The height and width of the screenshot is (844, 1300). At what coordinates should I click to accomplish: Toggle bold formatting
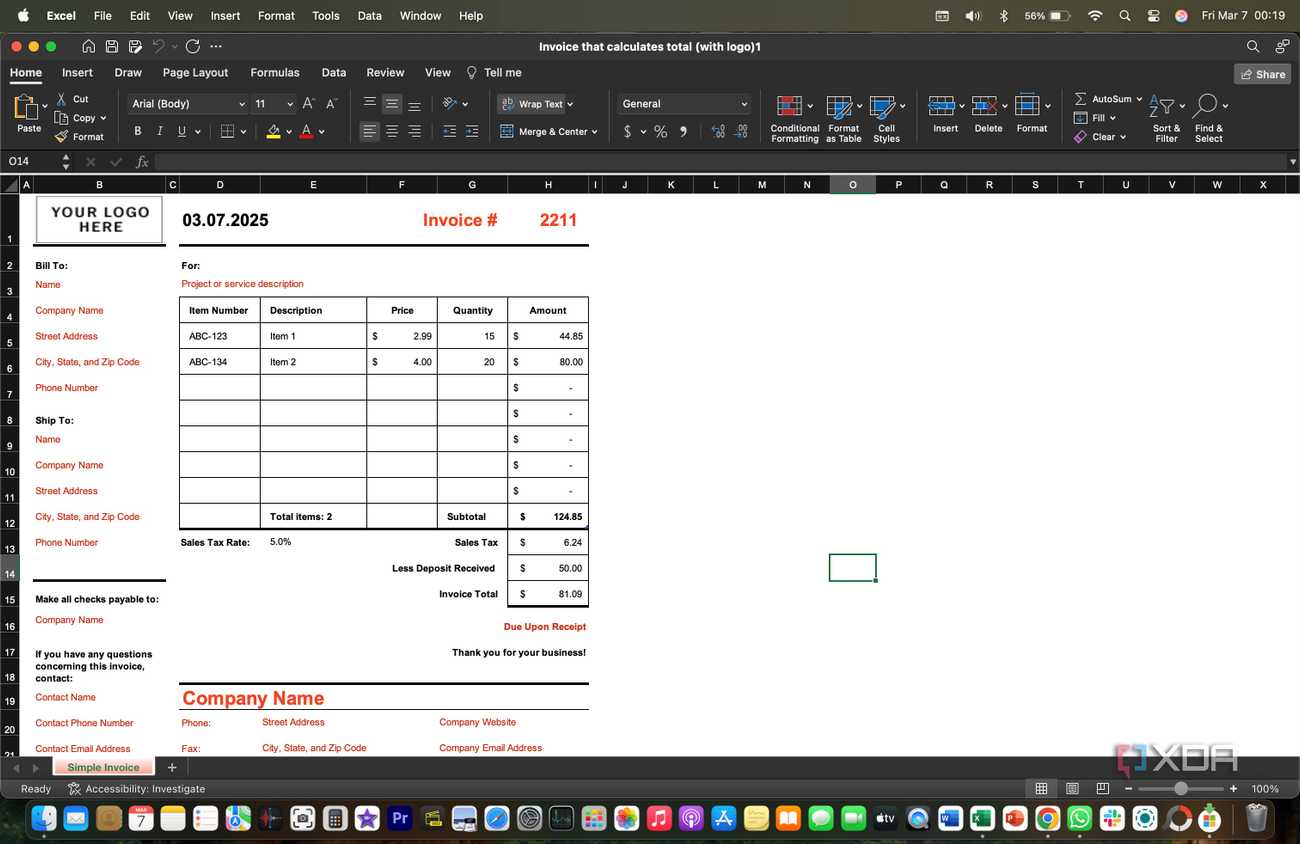138,131
